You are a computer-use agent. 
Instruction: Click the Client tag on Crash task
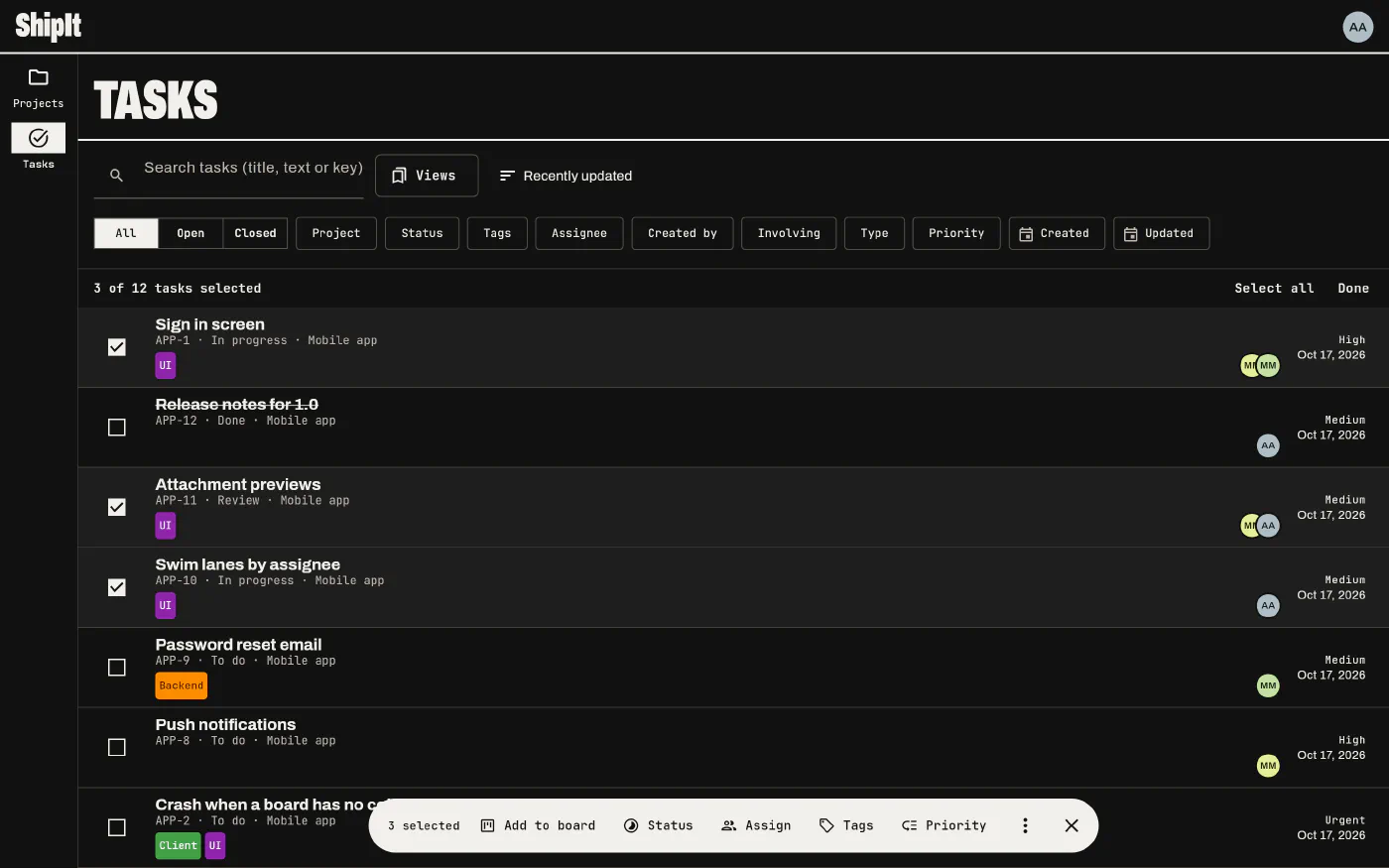179,845
